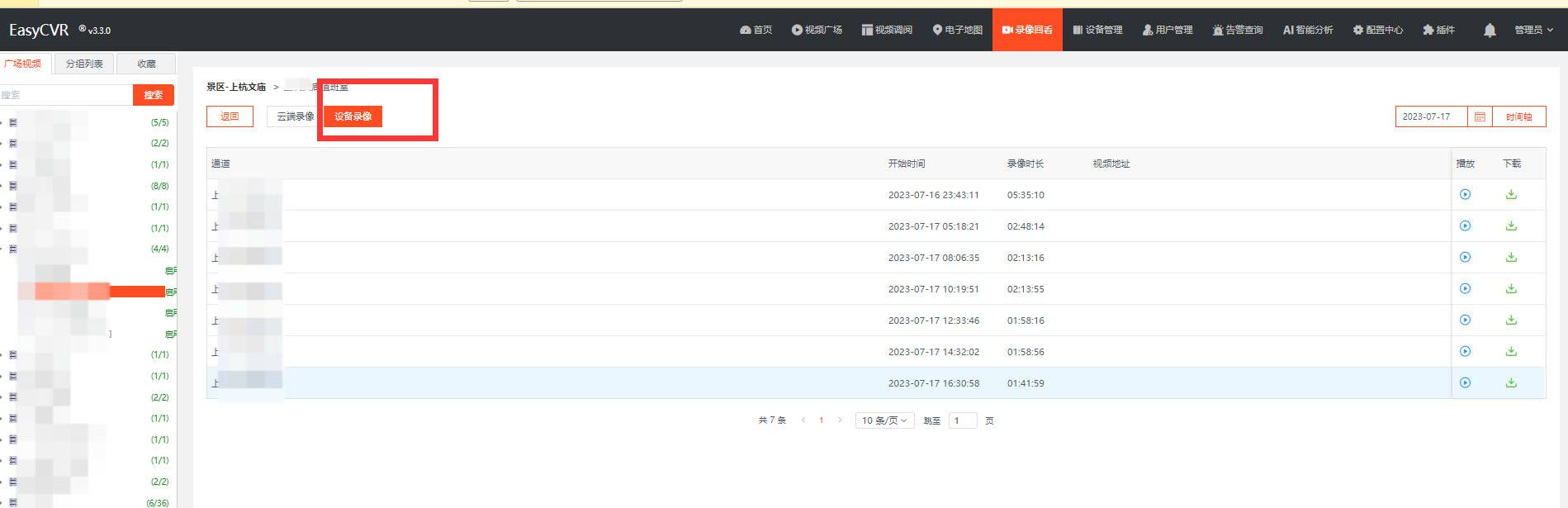This screenshot has height=508, width=1568.
Task: Edit the 2023-07-17 date field
Action: pos(1431,117)
